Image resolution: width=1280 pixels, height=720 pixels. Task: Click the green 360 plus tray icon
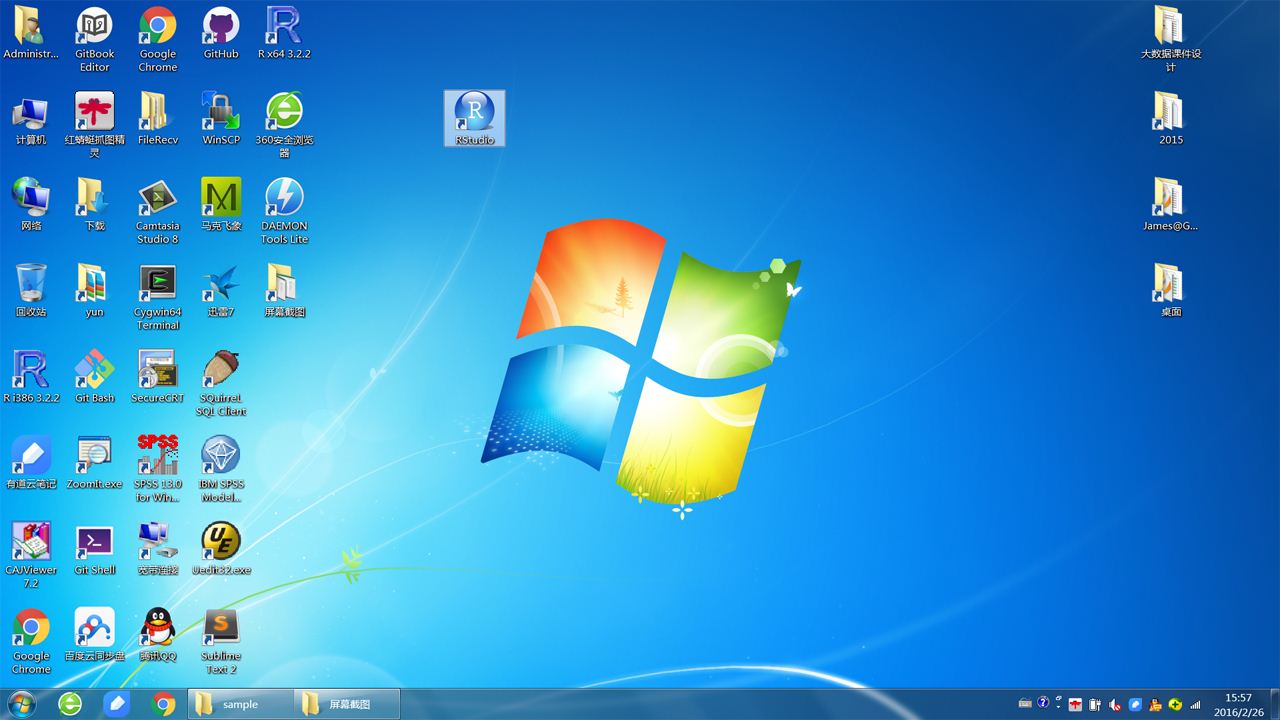point(1175,705)
